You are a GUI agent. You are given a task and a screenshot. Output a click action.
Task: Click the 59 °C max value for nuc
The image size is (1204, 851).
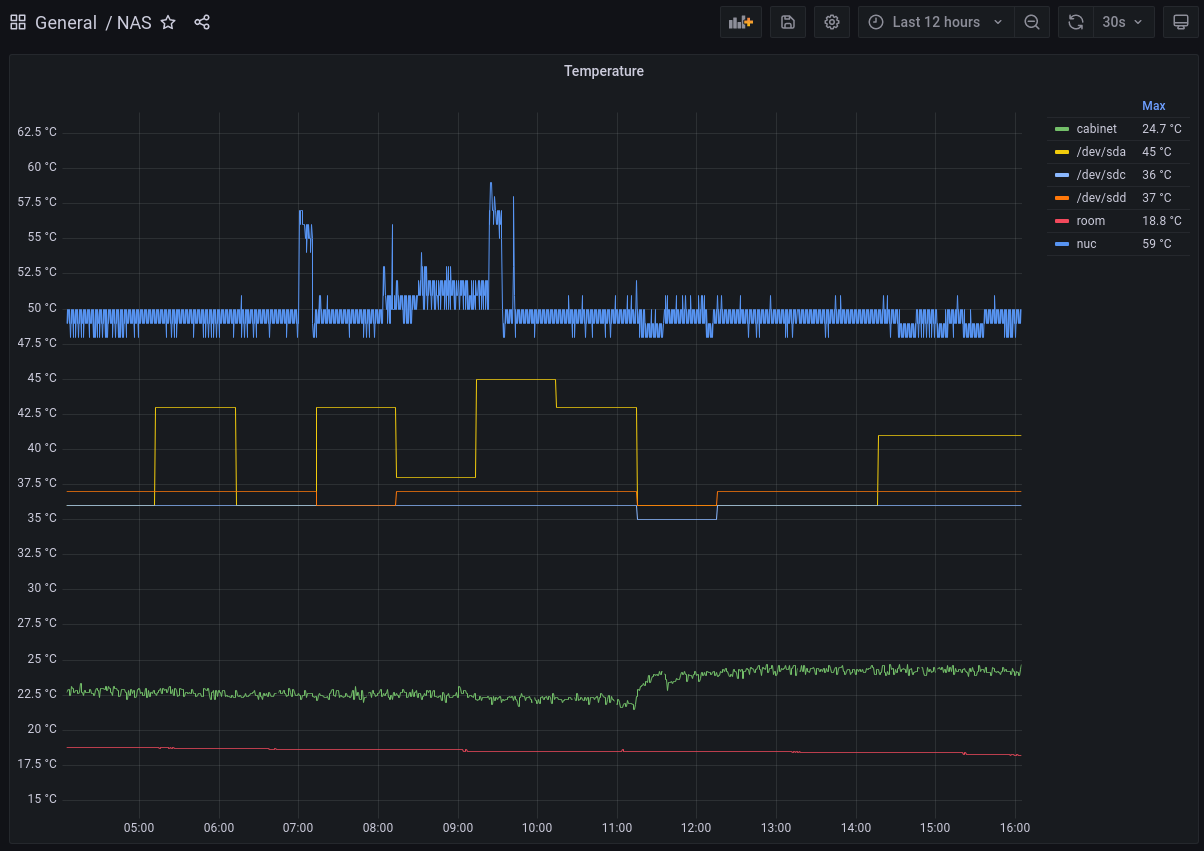point(1156,244)
